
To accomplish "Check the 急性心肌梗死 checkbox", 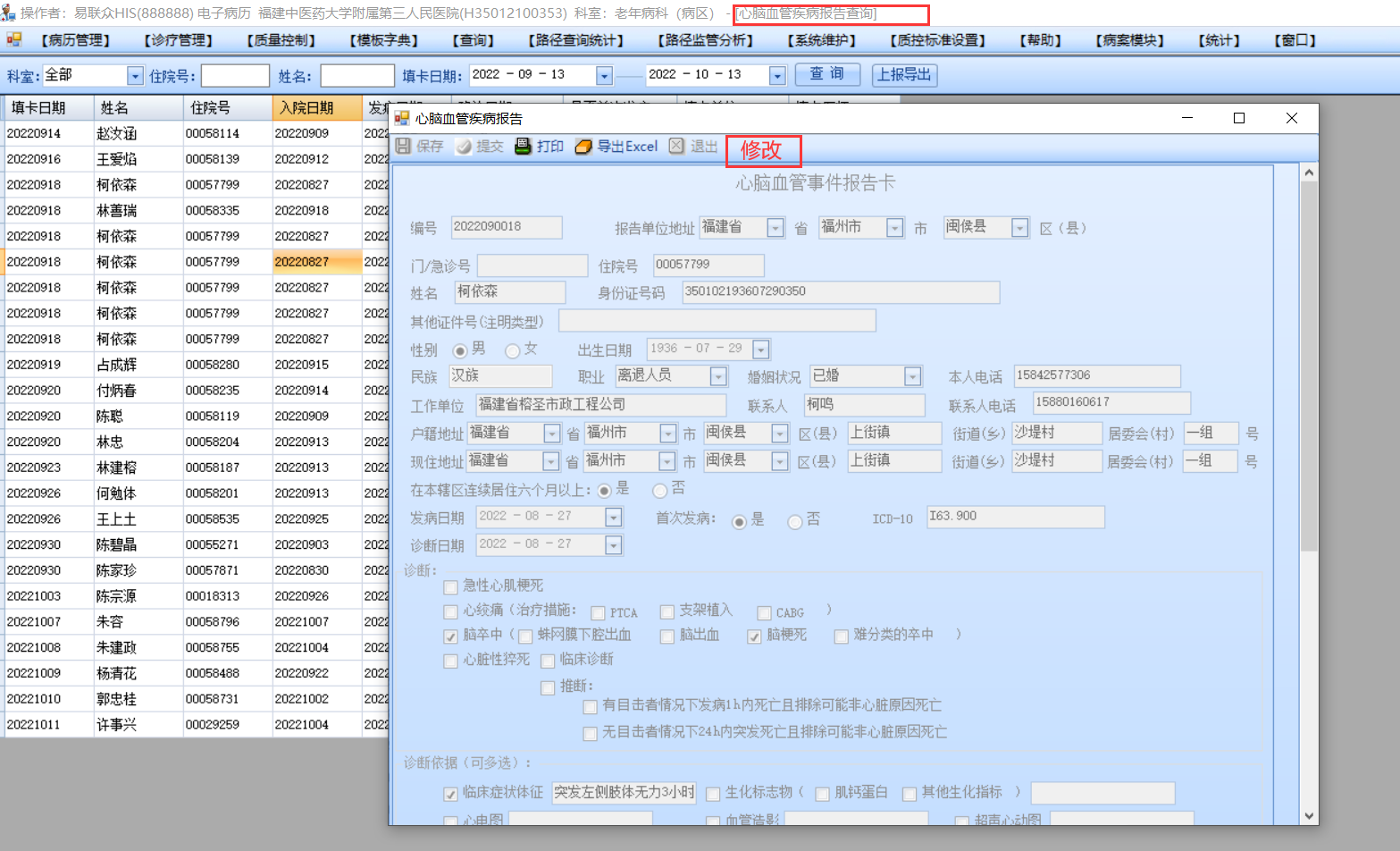I will 451,587.
